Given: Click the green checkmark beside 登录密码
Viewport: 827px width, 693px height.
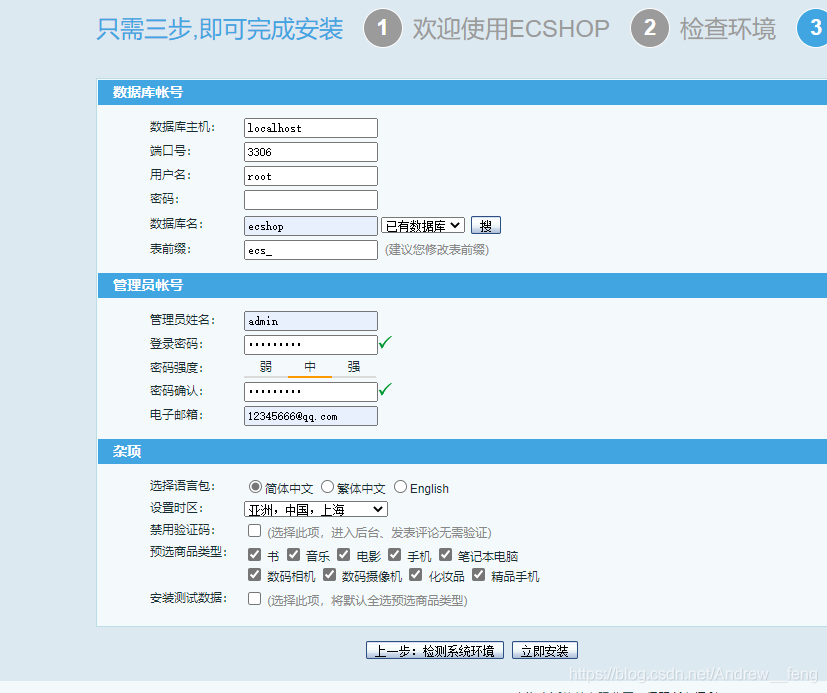Looking at the screenshot, I should (385, 343).
